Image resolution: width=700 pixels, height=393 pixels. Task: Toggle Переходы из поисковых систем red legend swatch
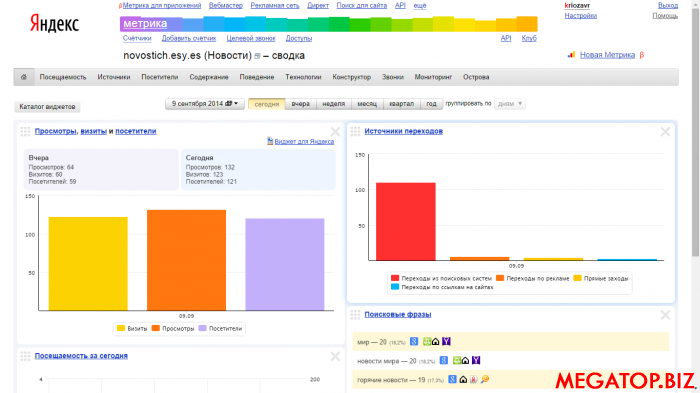(395, 278)
